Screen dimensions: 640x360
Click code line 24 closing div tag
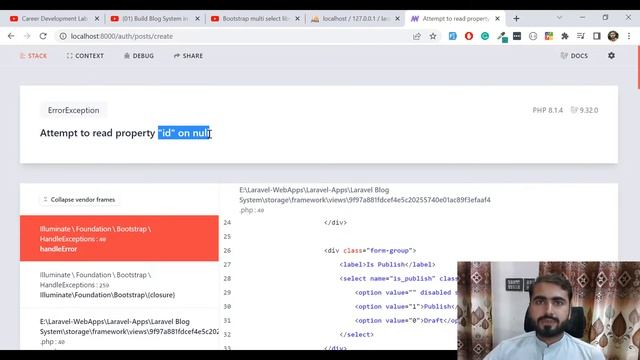[336, 222]
